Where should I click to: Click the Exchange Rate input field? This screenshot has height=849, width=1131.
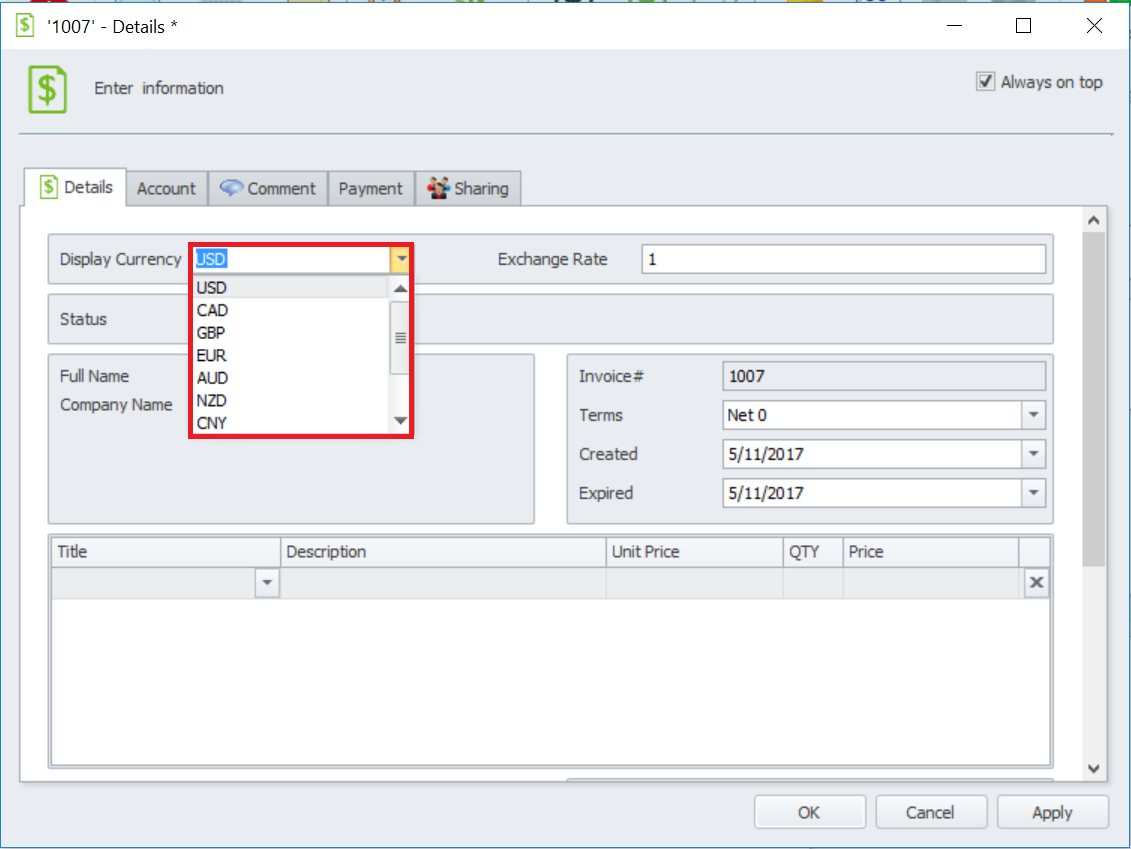click(843, 260)
